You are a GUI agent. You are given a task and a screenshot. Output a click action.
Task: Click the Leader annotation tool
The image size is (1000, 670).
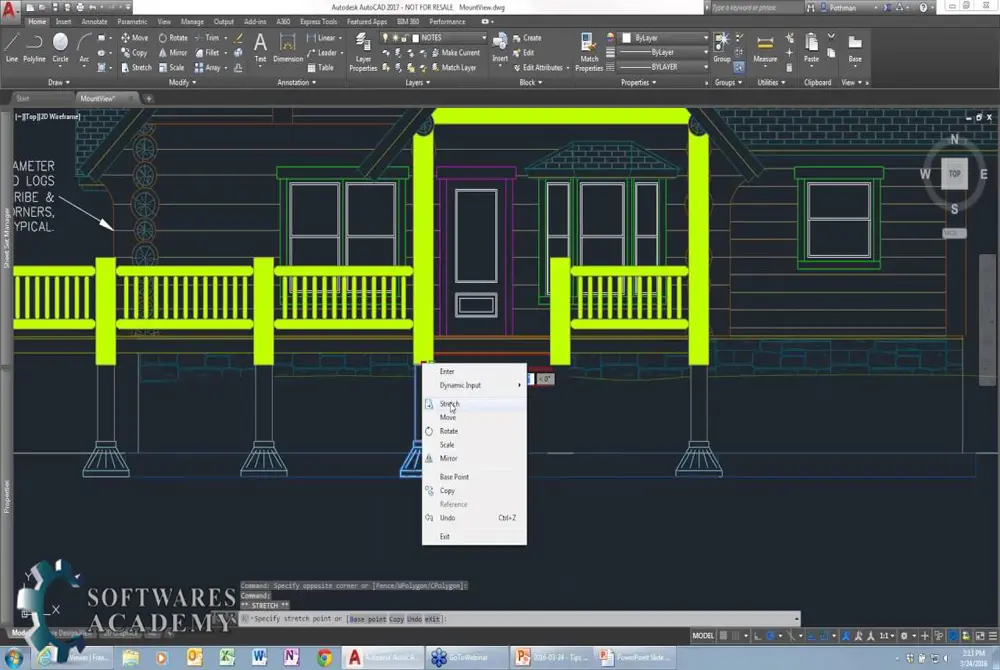tap(321, 53)
